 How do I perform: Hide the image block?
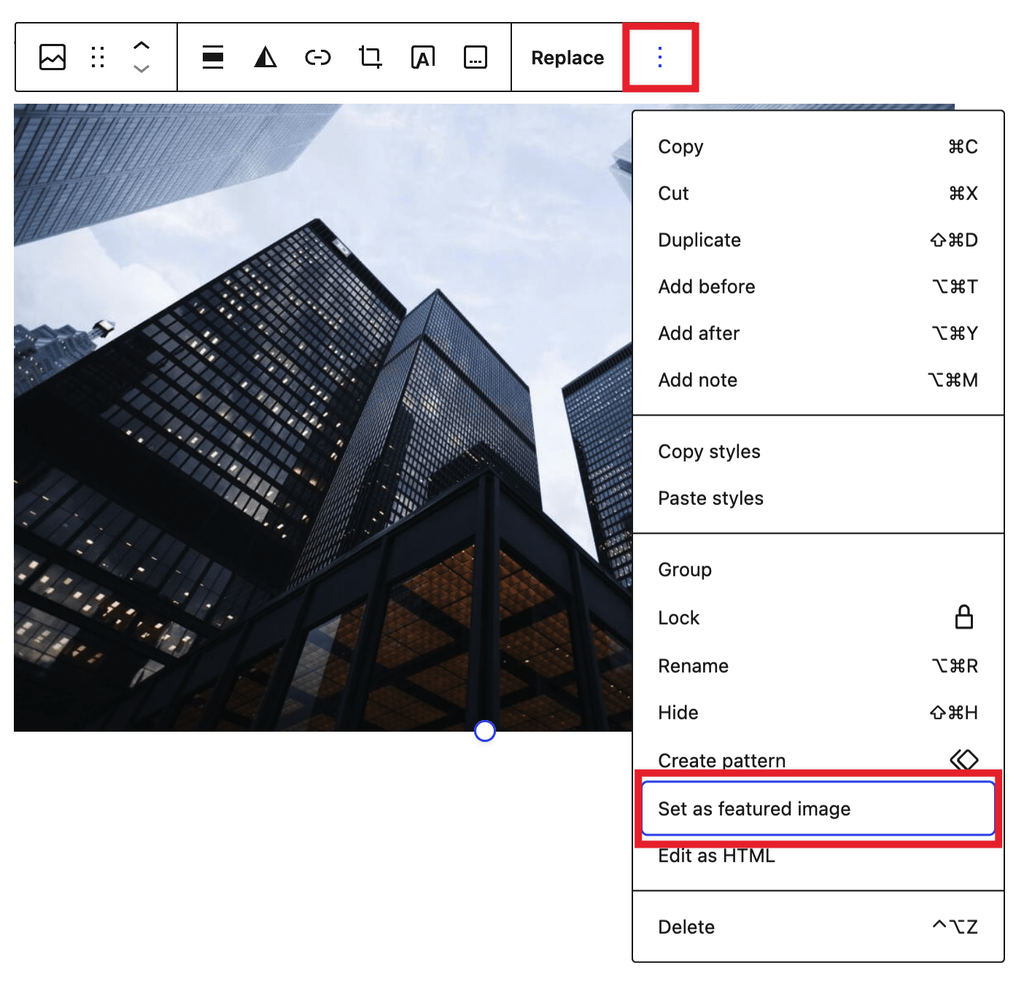point(818,712)
